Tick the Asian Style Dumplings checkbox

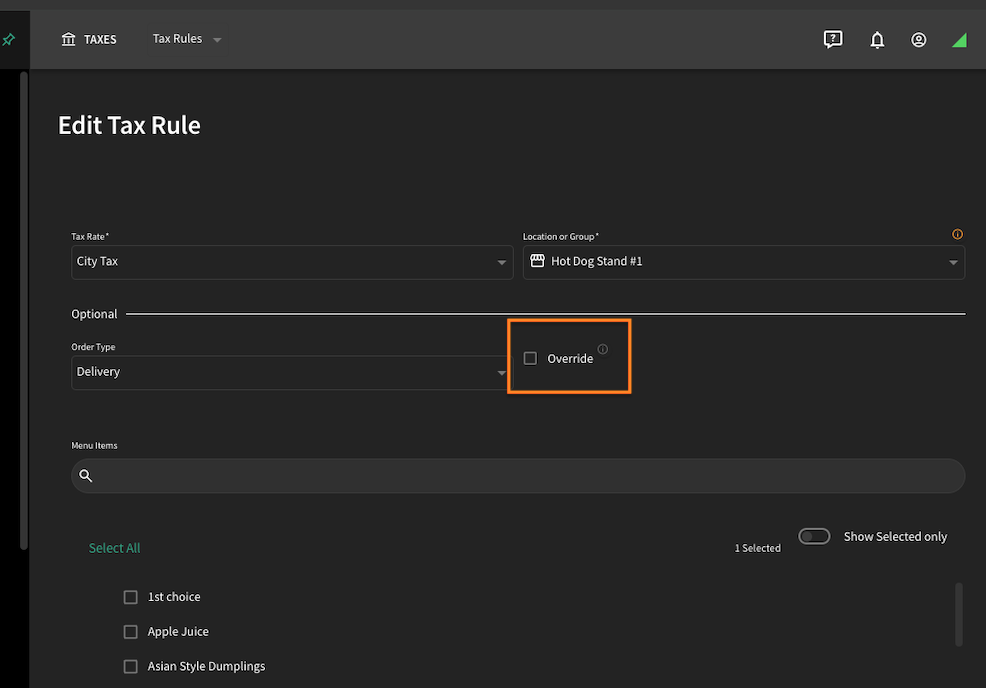[130, 666]
